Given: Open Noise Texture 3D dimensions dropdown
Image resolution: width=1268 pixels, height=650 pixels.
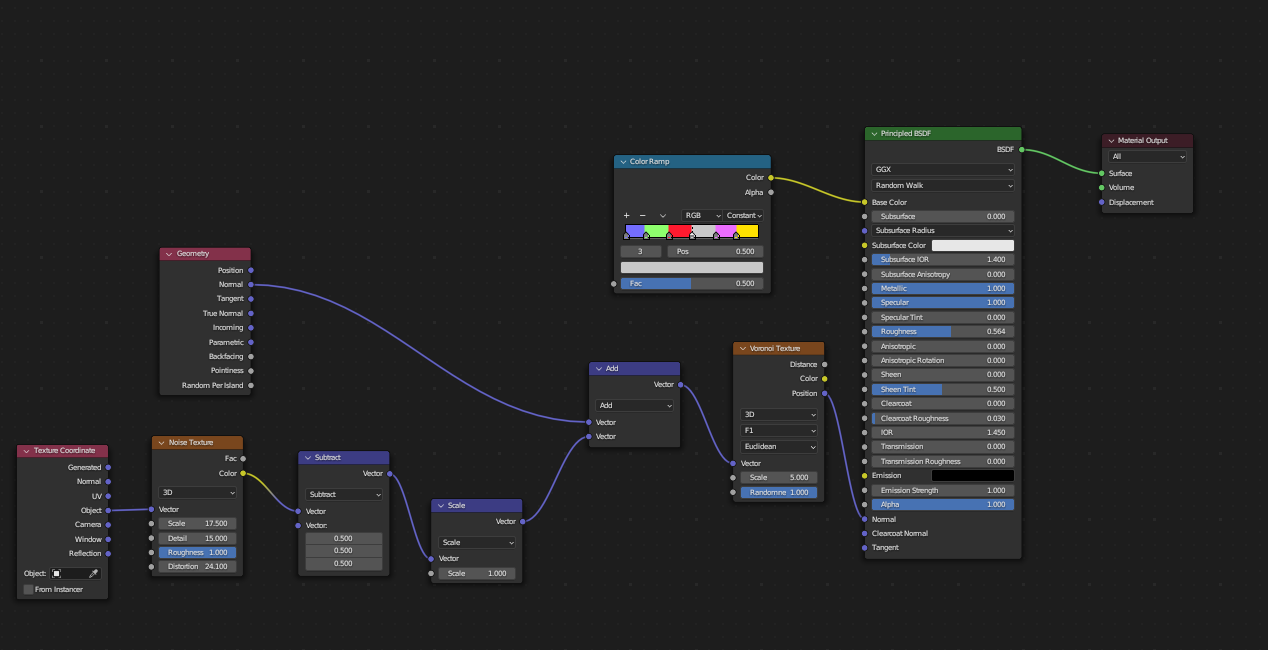Looking at the screenshot, I should (x=197, y=492).
